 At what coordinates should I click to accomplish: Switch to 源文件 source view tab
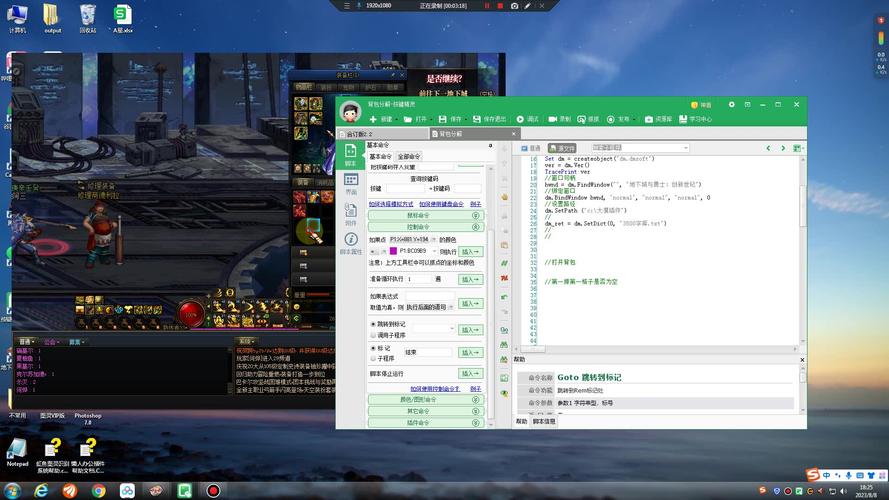point(562,148)
